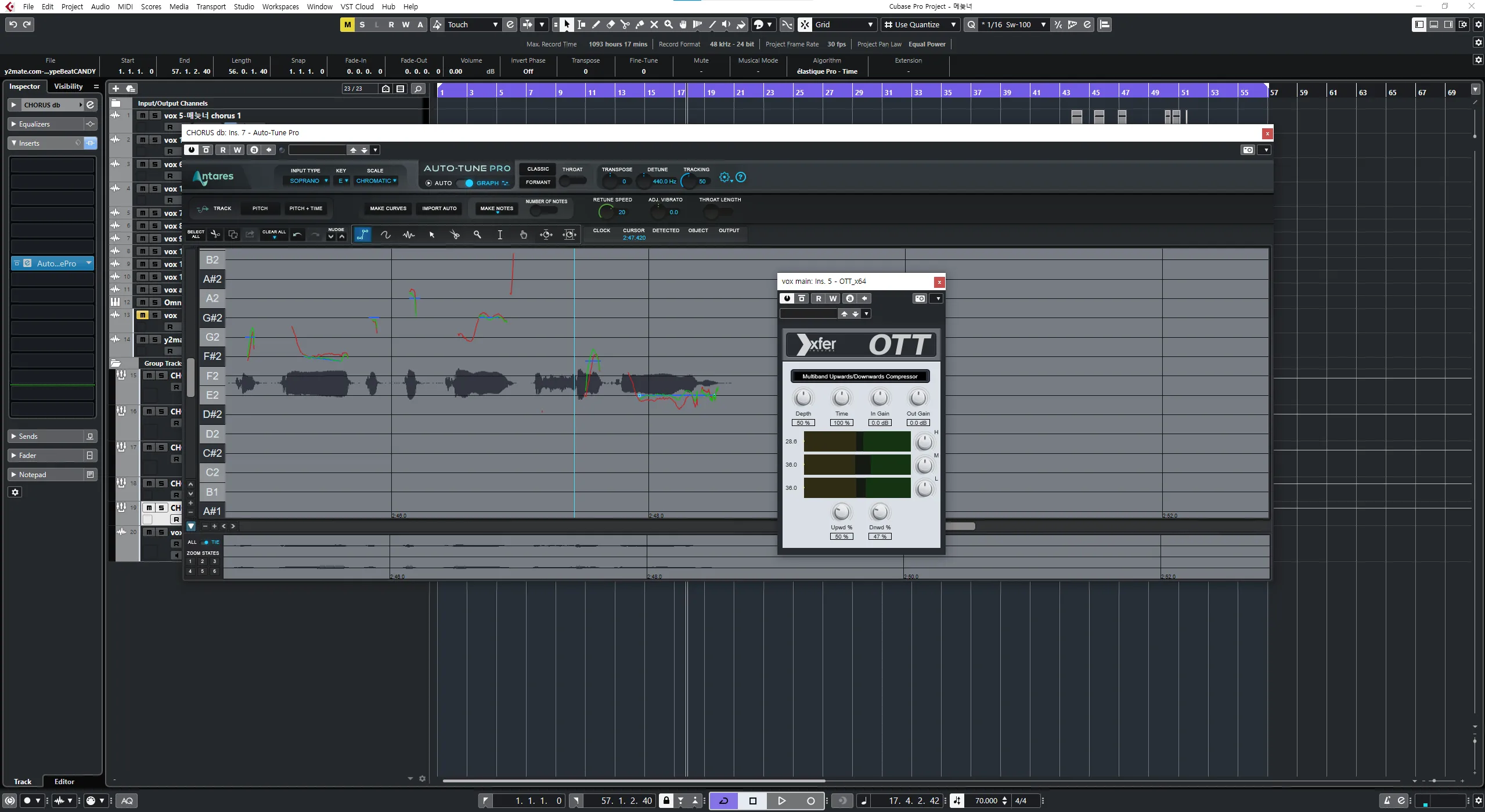Click the PITCH + TIME button
Screen dimensions: 1485x812
coord(306,208)
